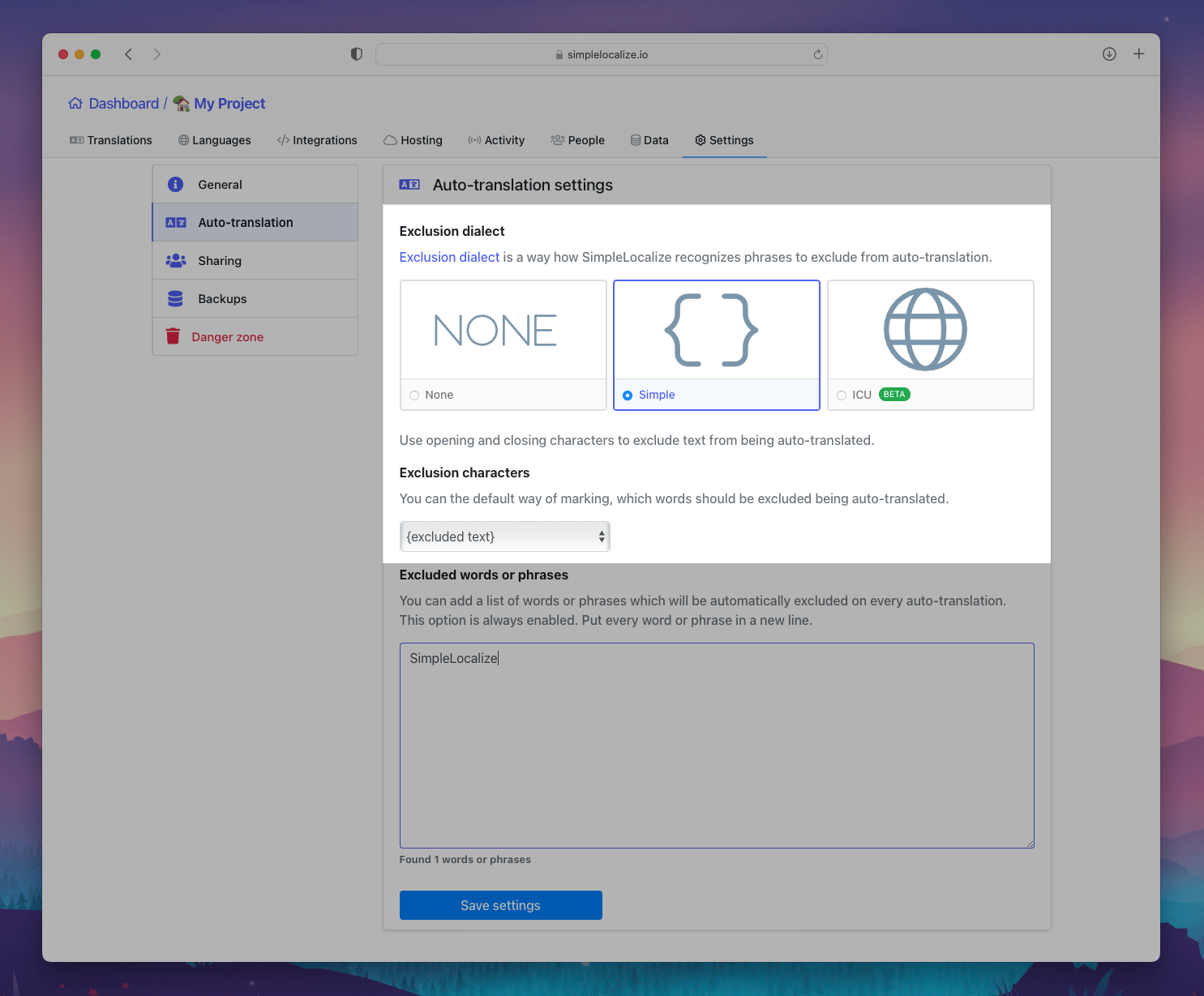Open the Data tab
The image size is (1204, 996).
(x=649, y=140)
